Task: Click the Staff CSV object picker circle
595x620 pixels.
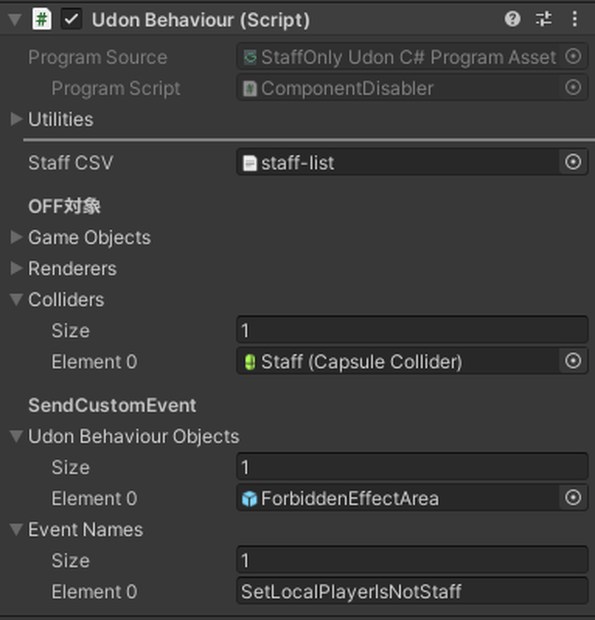Action: [x=573, y=162]
